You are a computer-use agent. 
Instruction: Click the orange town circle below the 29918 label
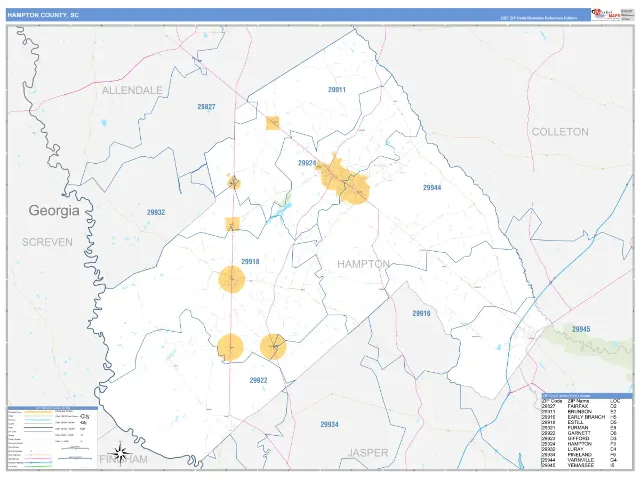pyautogui.click(x=231, y=280)
